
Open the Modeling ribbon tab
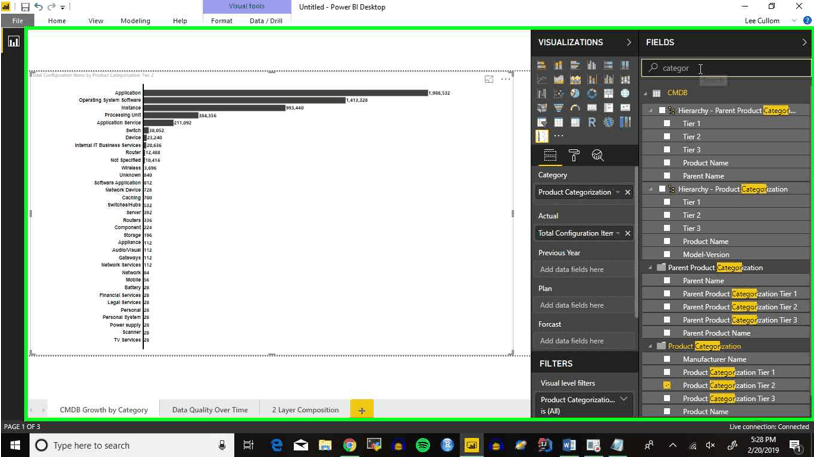click(135, 21)
